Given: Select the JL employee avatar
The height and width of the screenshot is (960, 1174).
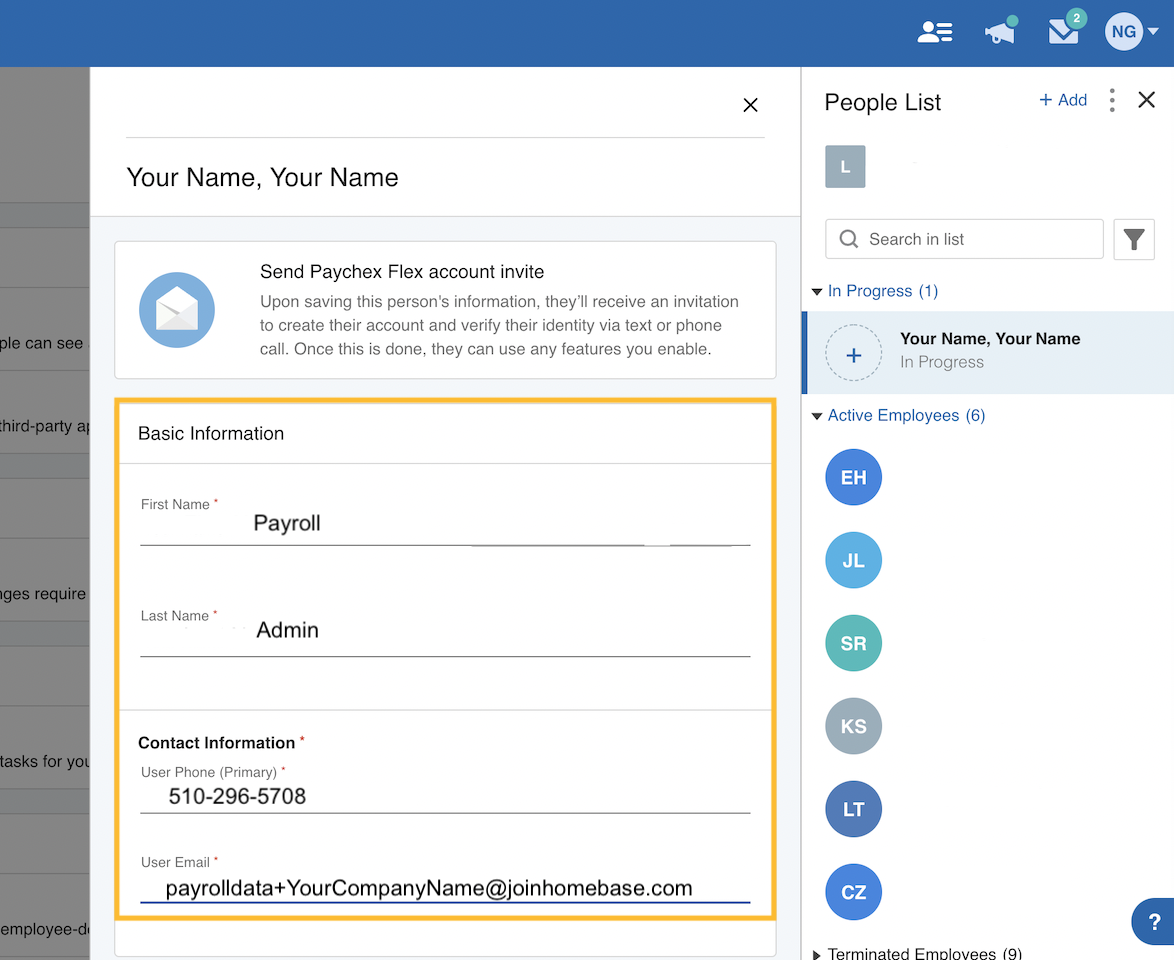Looking at the screenshot, I should point(853,560).
